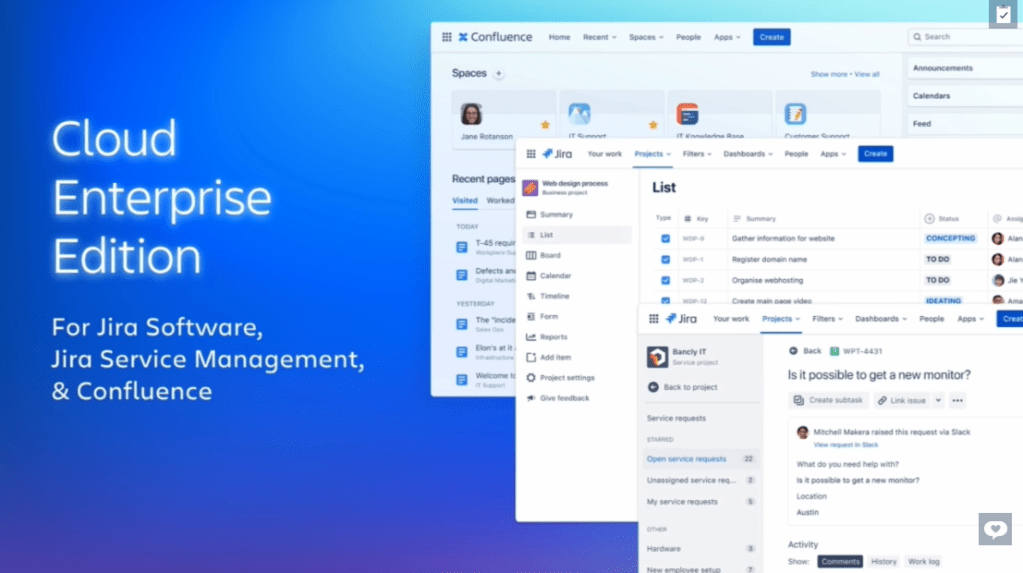Click the Create button in Confluence

click(x=771, y=37)
